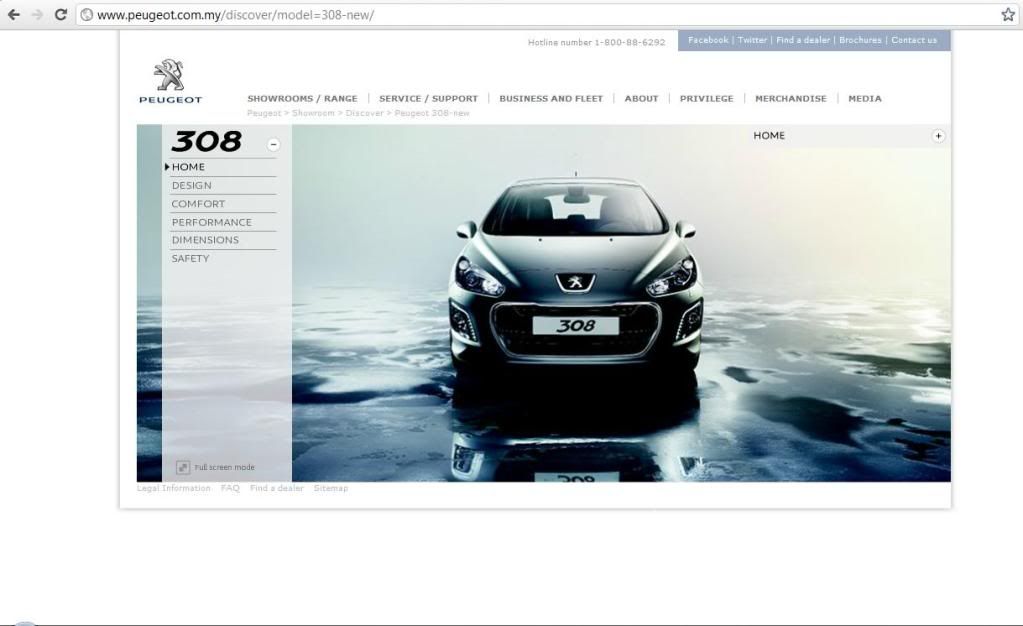
Task: Click Contact us in top bar
Action: tap(914, 40)
